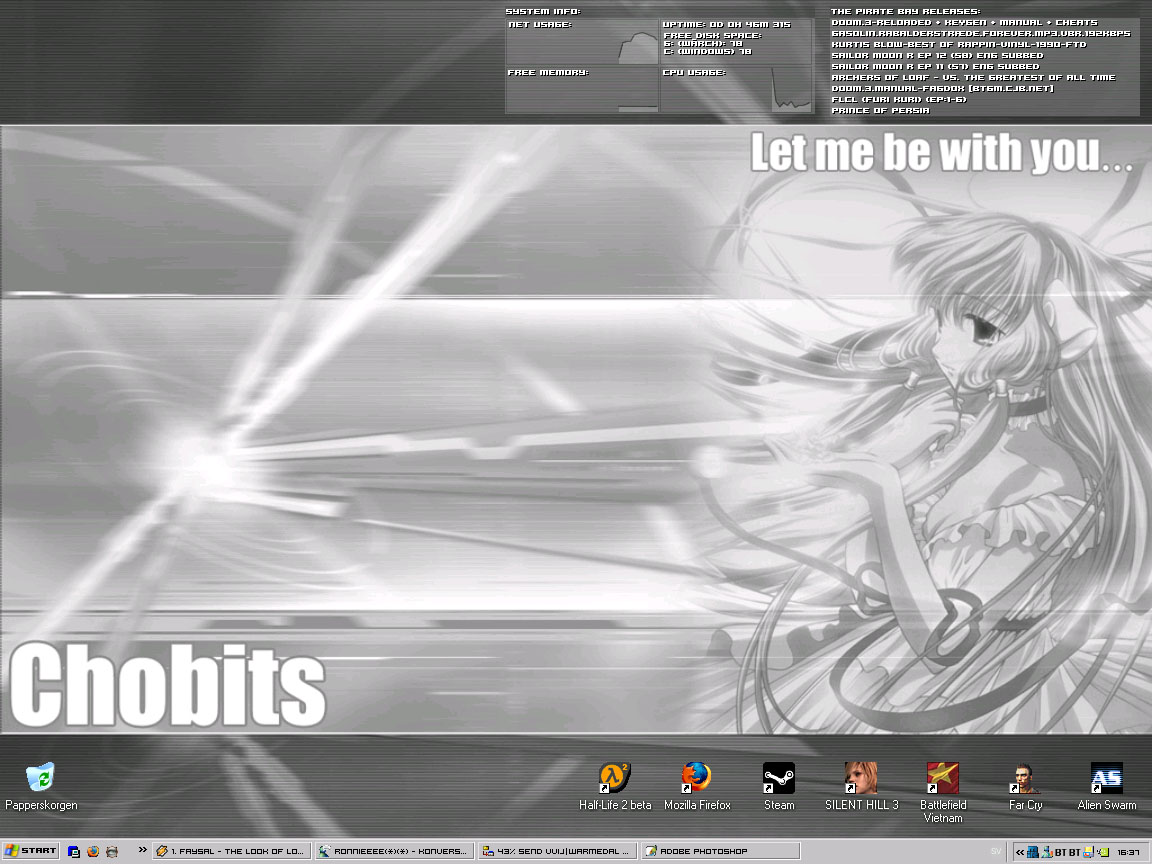Switch to Ronnieeee Konvers... messenger taskbar window
The height and width of the screenshot is (864, 1152).
coord(395,852)
